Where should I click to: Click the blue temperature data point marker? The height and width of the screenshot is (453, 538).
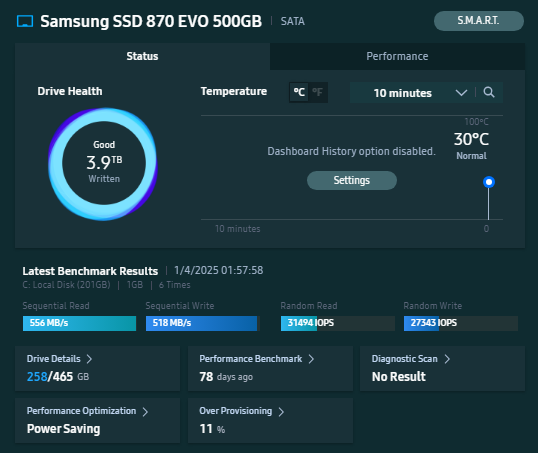[x=489, y=182]
